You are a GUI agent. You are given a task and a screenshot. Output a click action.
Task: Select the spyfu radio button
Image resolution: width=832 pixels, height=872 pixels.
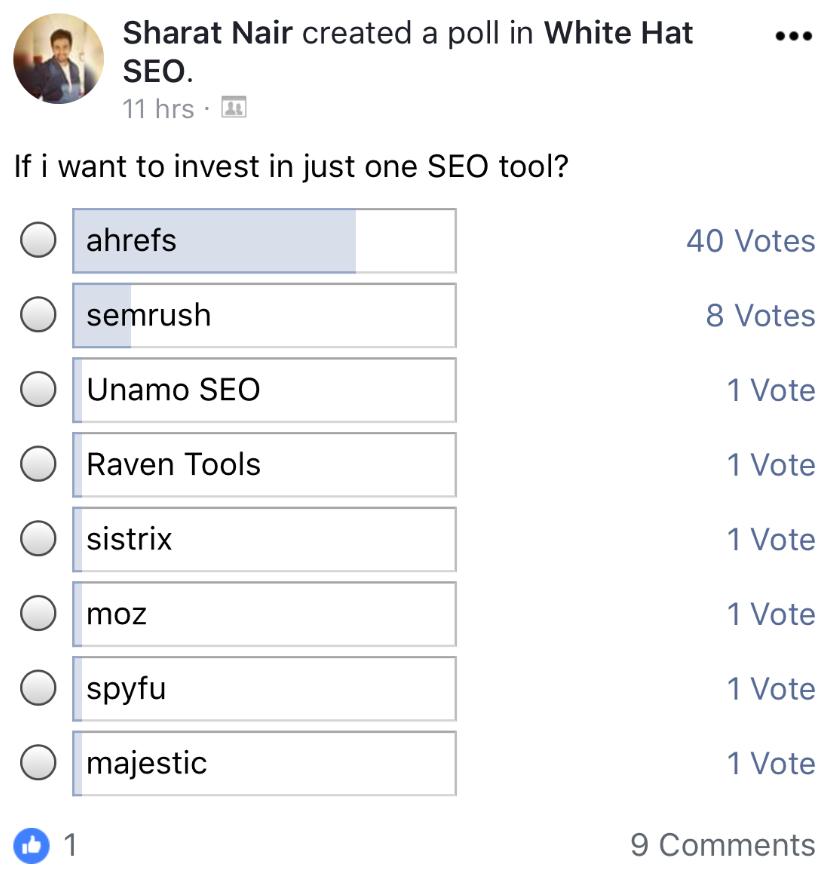[x=38, y=688]
